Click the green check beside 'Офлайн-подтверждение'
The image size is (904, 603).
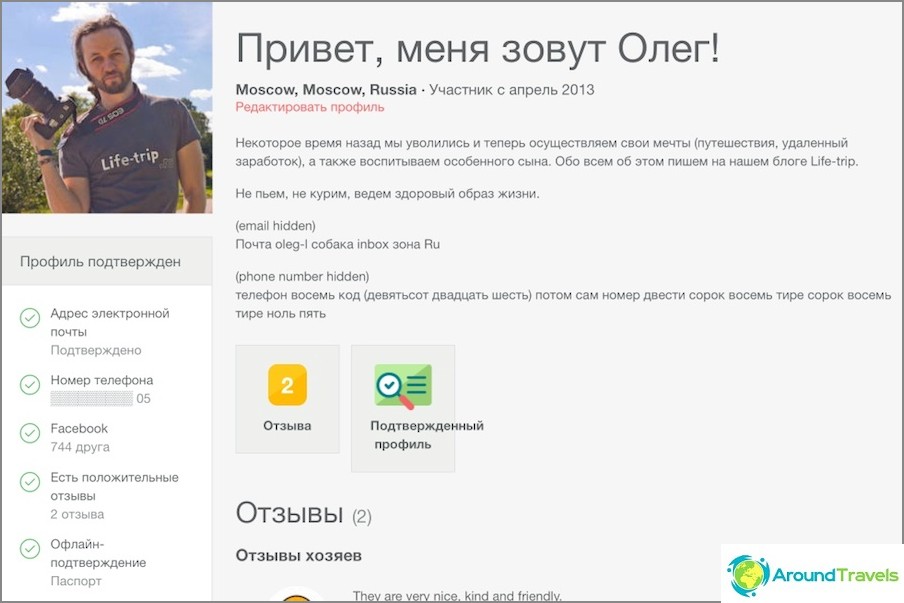pos(30,548)
